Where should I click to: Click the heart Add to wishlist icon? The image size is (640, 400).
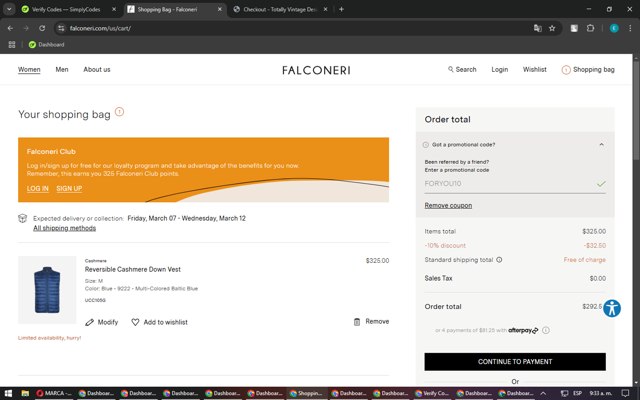(x=135, y=322)
